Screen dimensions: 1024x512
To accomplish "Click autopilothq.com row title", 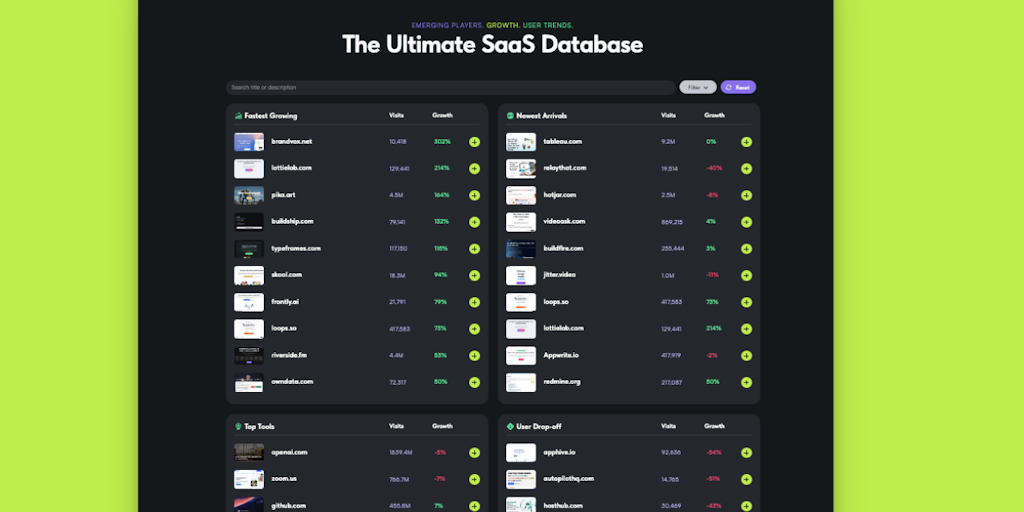I will pos(568,479).
